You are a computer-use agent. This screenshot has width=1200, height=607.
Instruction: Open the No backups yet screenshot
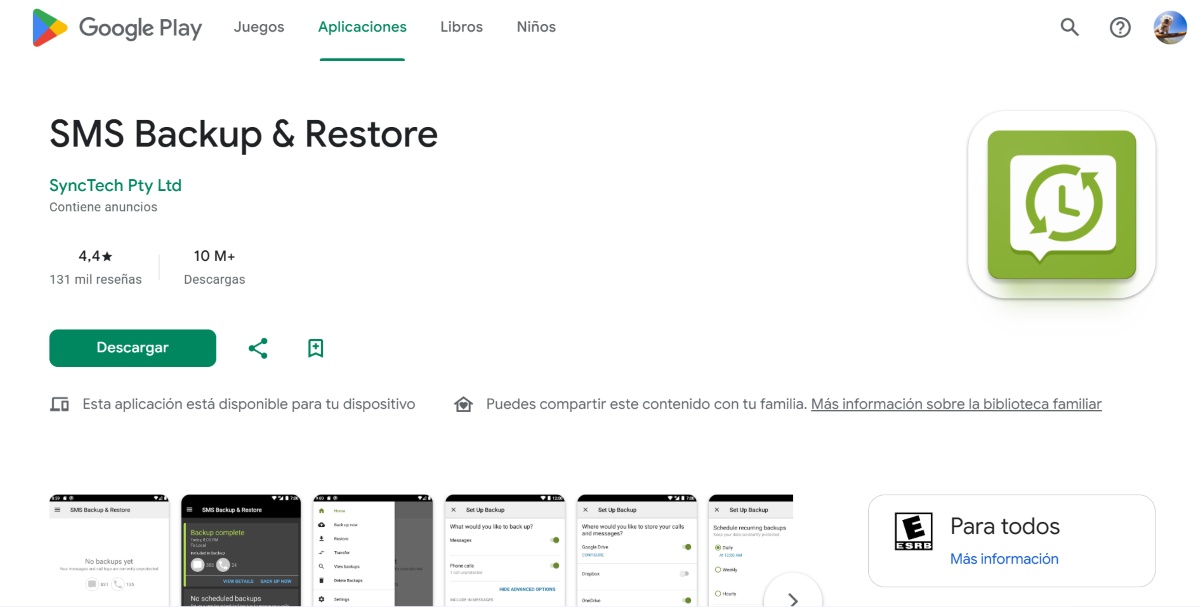(109, 550)
